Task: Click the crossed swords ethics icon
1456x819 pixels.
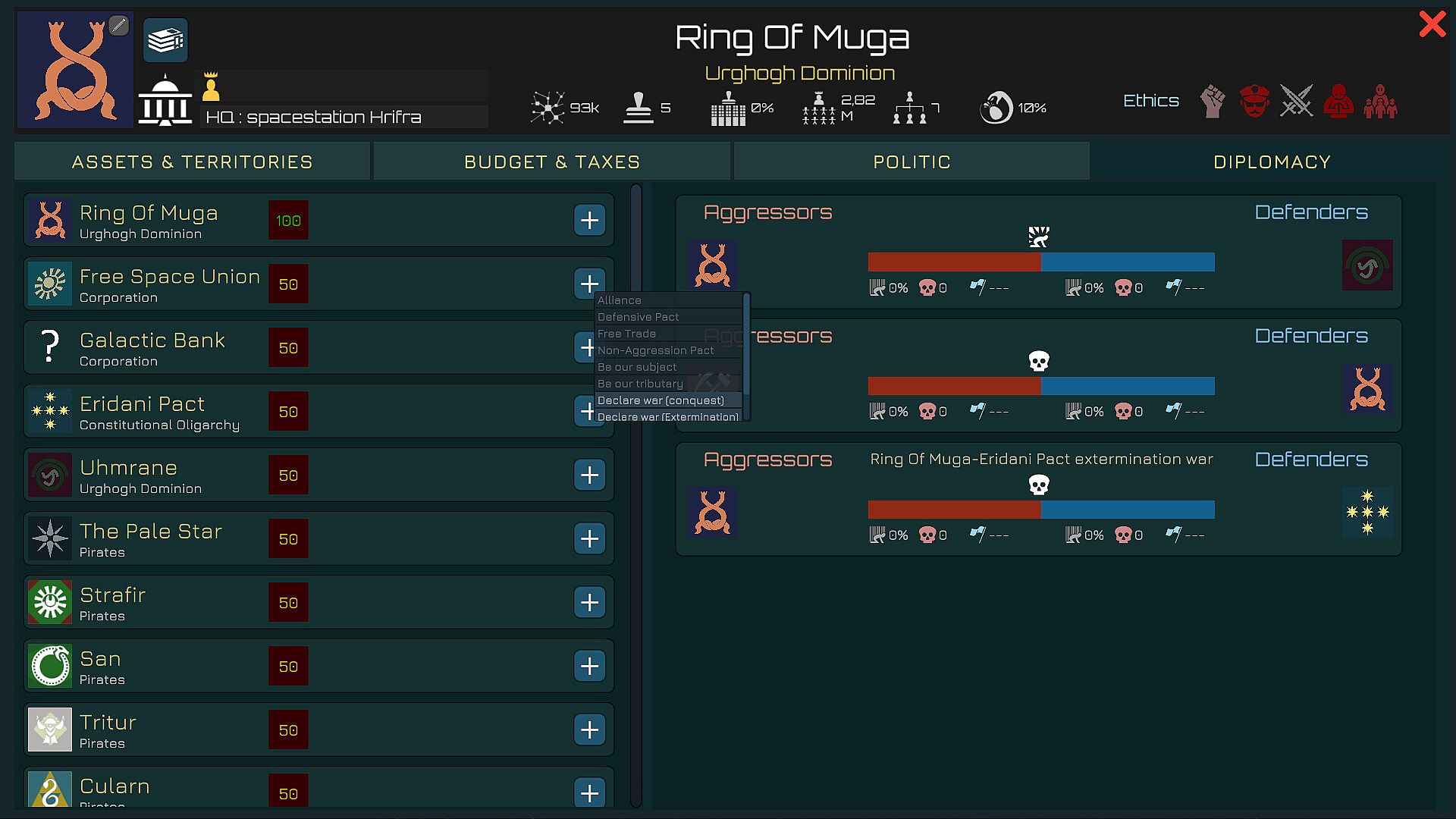Action: coord(1296,101)
